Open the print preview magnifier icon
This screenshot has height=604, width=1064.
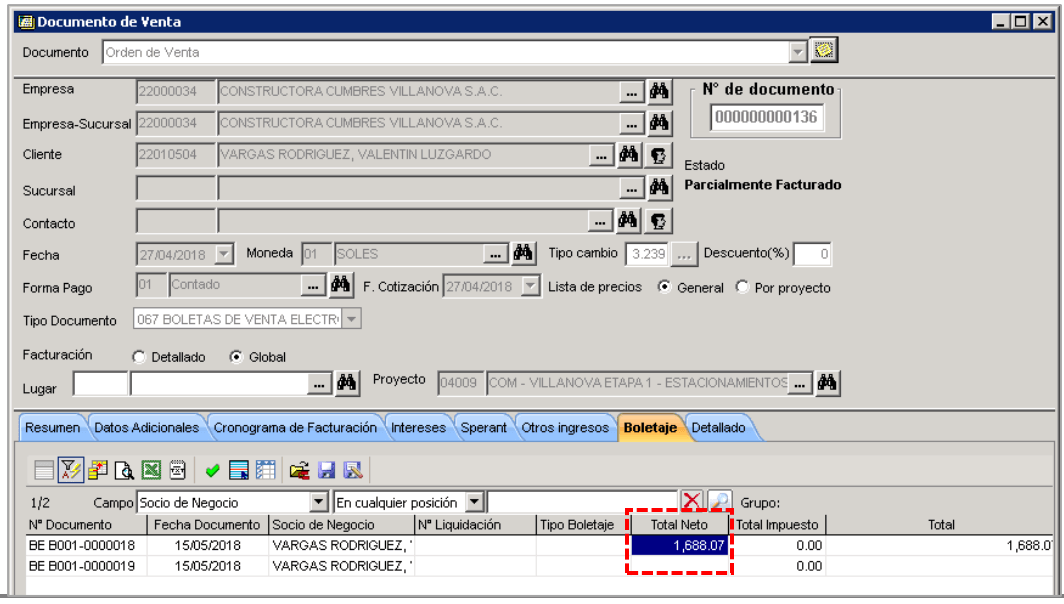coord(124,470)
